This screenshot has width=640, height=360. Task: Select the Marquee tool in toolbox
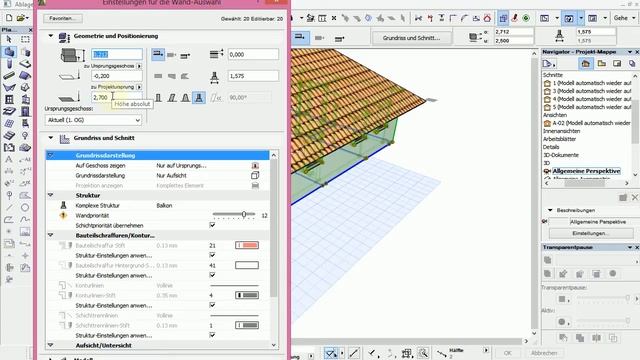coord(25,40)
